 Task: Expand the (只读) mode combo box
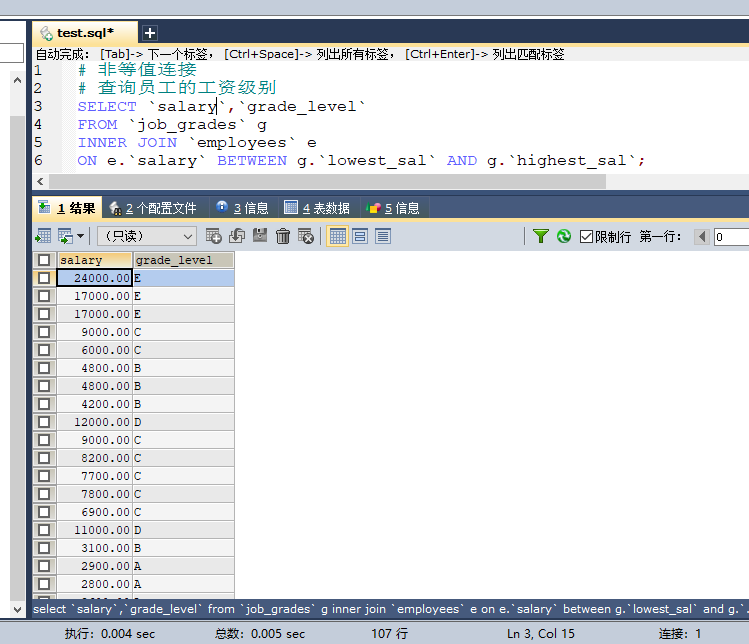pos(147,236)
